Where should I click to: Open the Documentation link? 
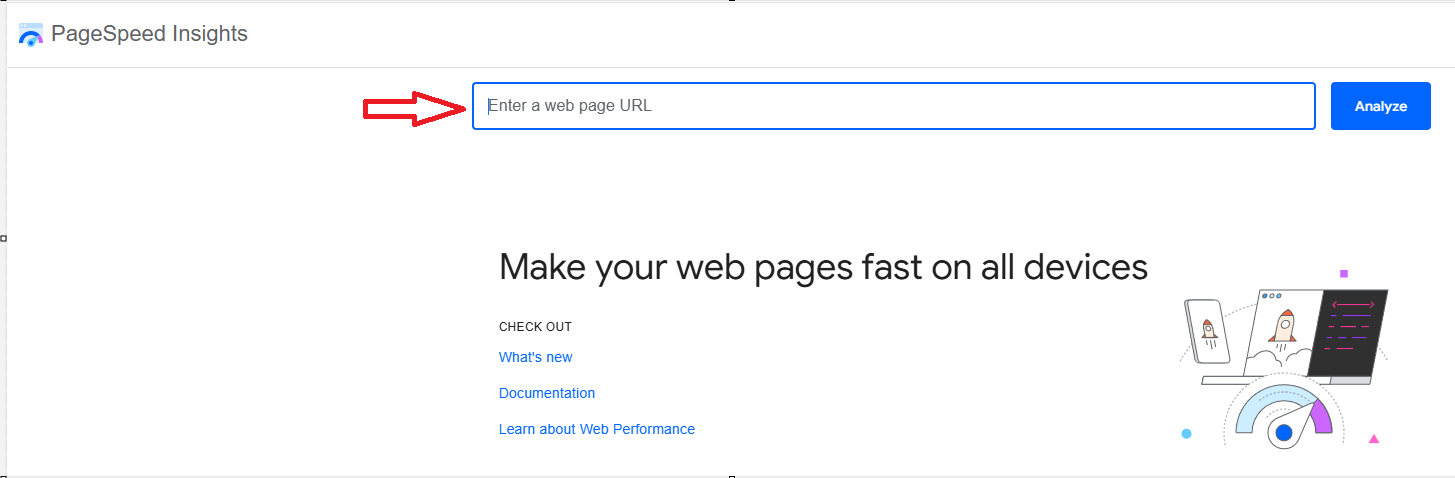[547, 393]
